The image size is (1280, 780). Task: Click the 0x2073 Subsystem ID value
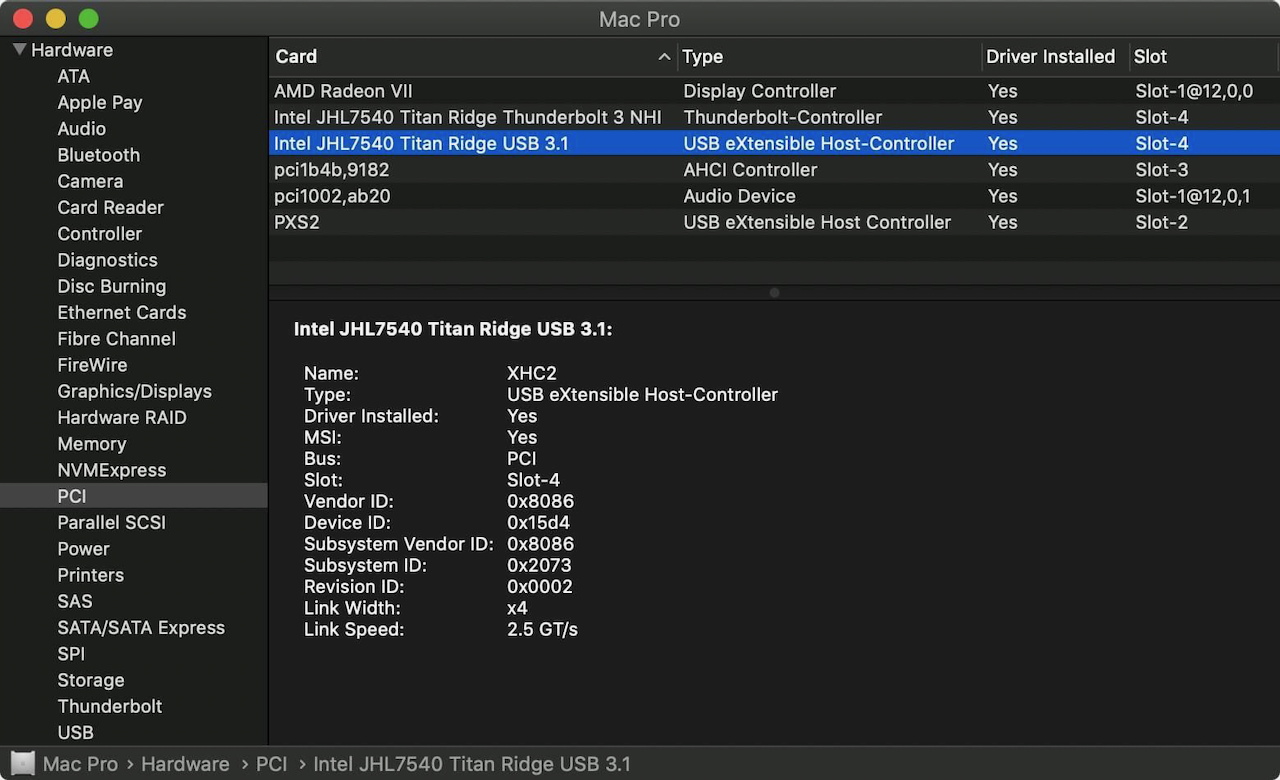pyautogui.click(x=539, y=565)
